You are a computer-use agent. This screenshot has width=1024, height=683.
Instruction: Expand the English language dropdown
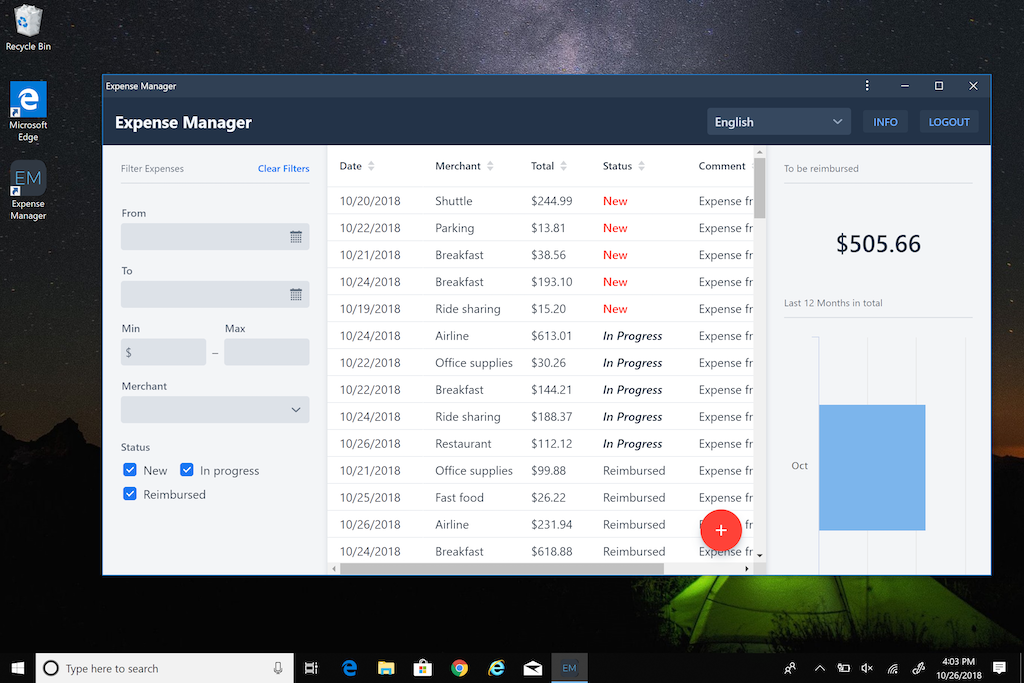[778, 122]
